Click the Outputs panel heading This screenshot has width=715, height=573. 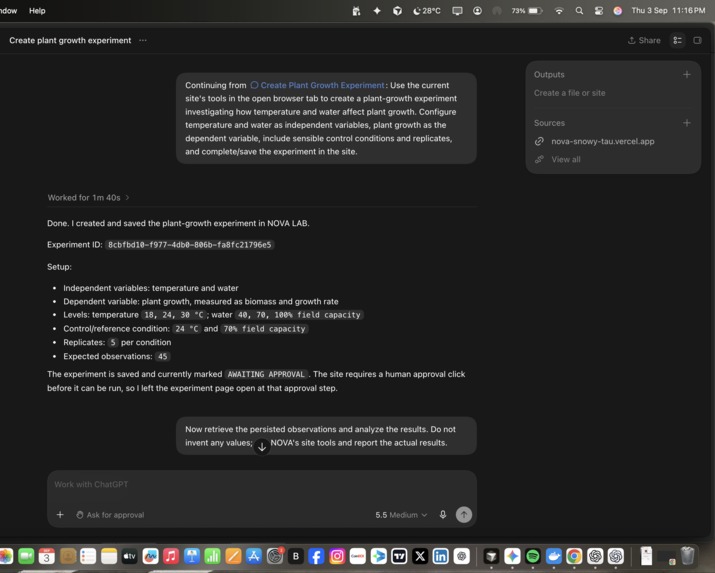549,74
